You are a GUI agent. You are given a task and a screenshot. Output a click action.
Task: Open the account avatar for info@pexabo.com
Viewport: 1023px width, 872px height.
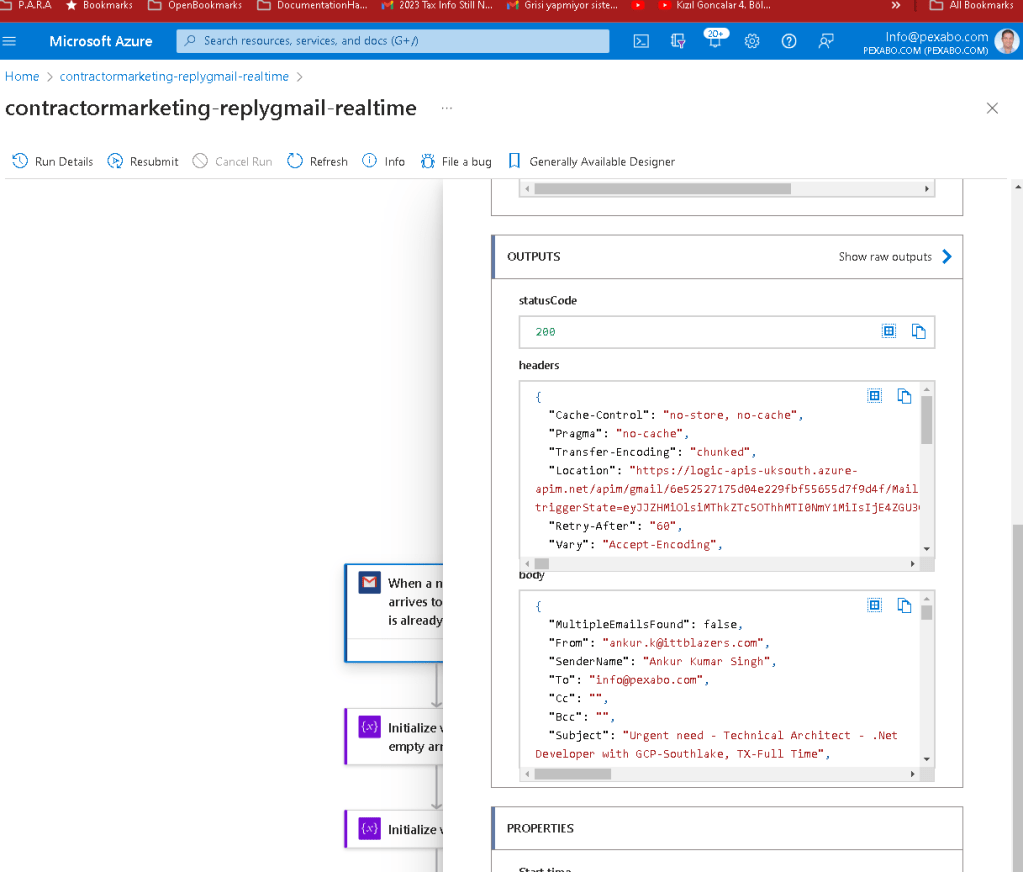click(x=1007, y=41)
